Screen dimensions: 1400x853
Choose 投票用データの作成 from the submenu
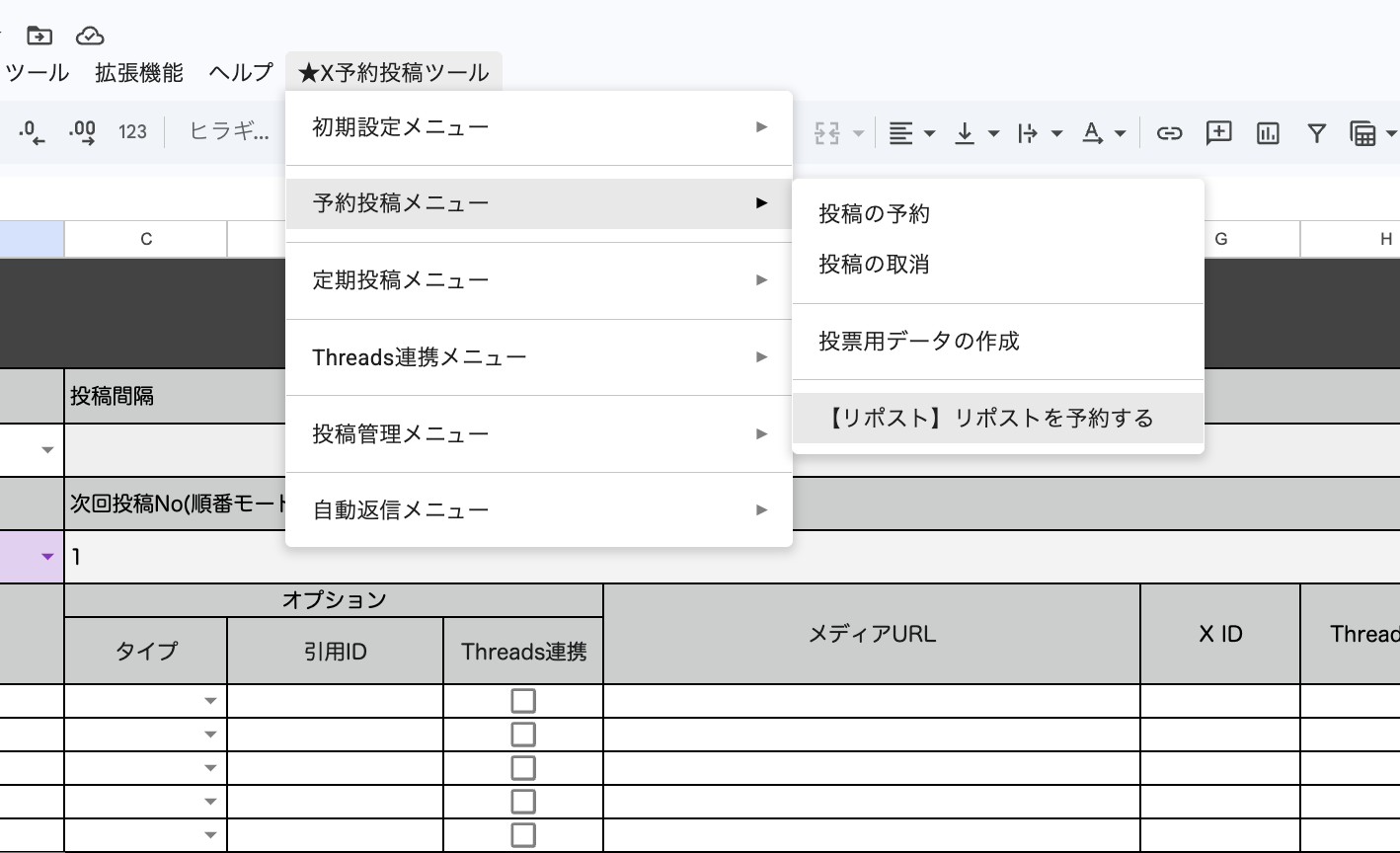pyautogui.click(x=998, y=342)
